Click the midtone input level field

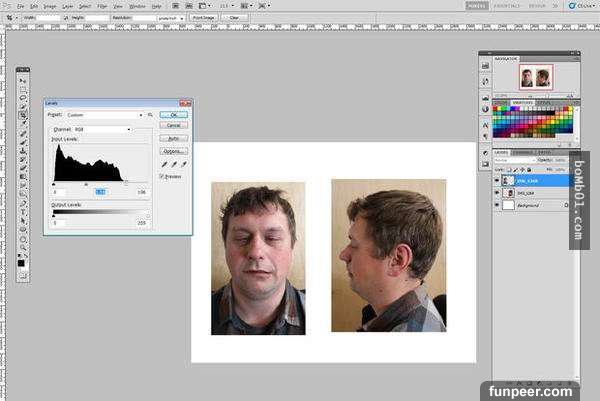100,191
